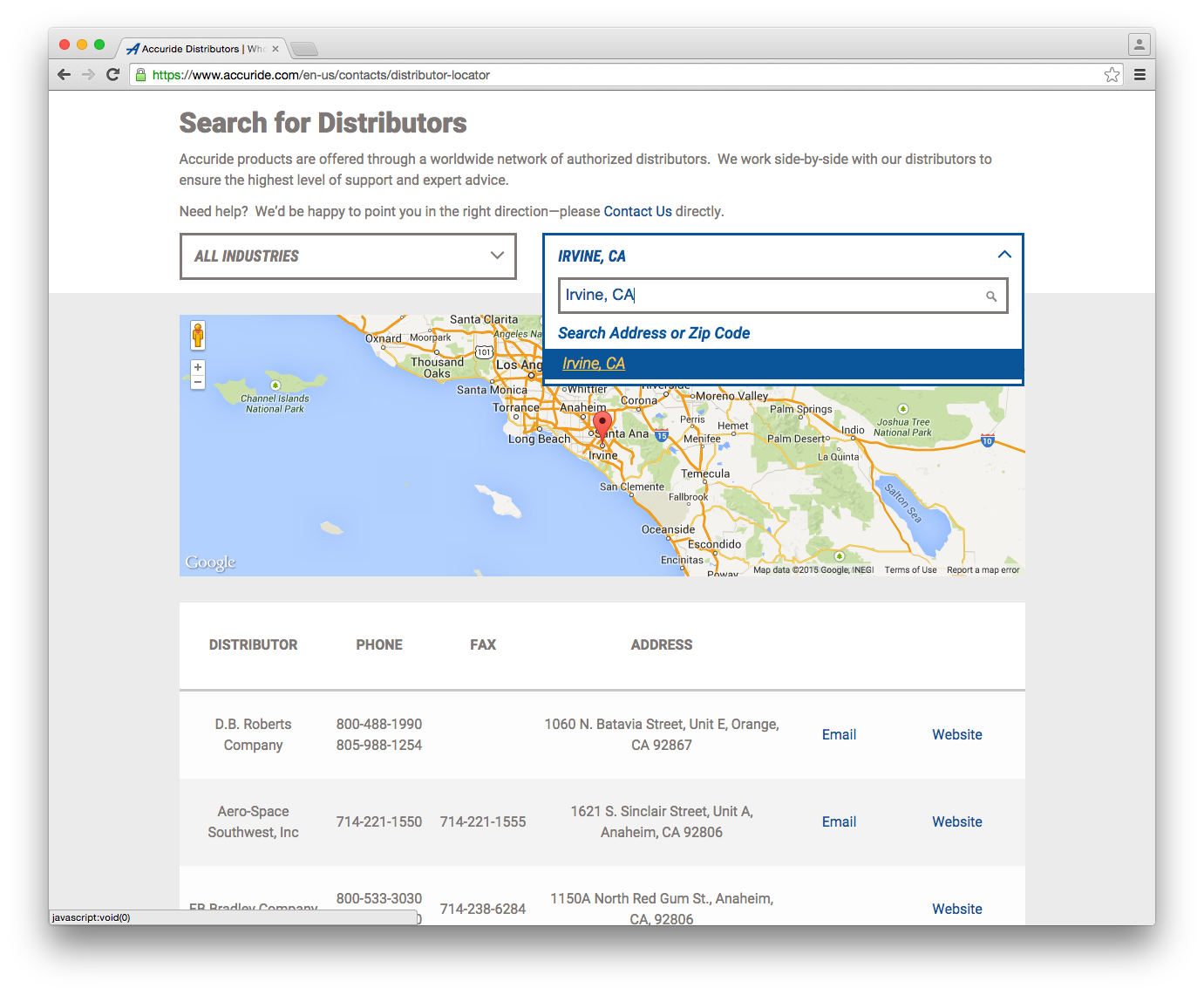Click the green HTTPS lock icon
Screen dimensions: 1204x995
pyautogui.click(x=140, y=74)
